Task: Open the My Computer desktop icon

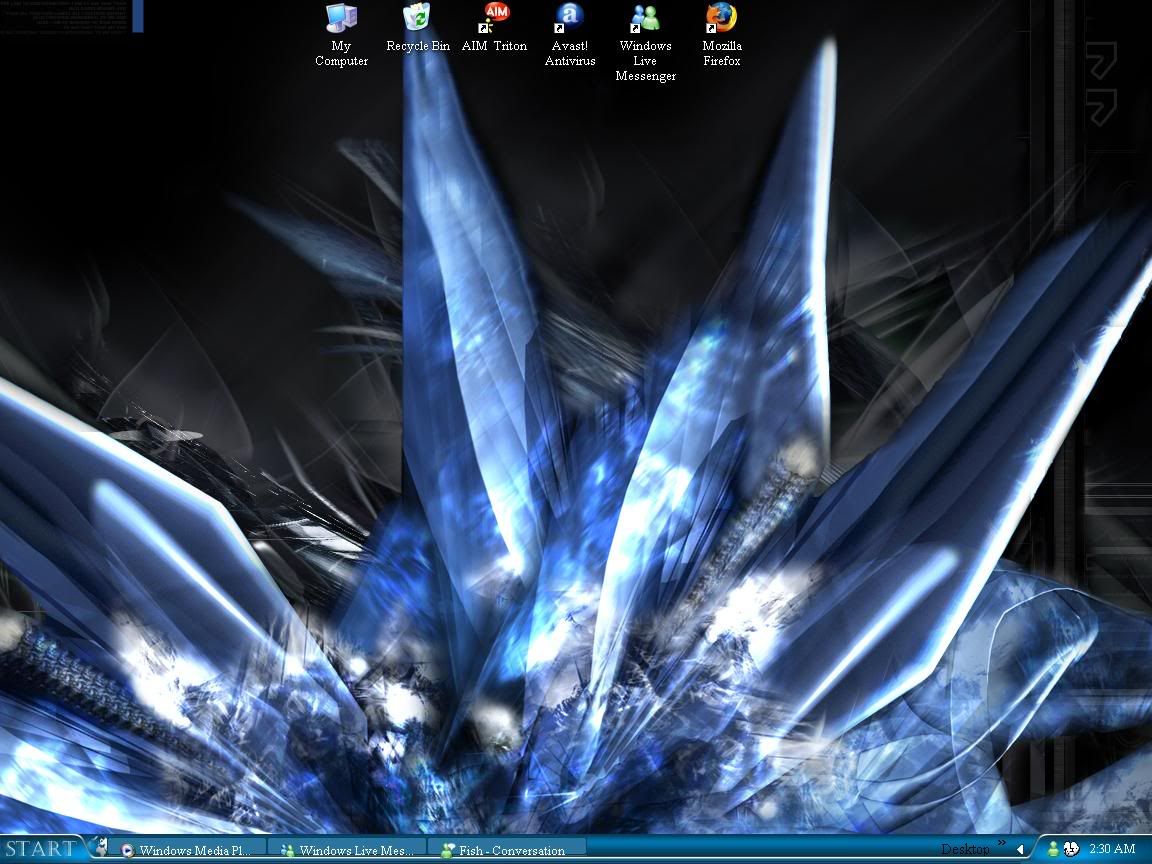Action: (x=341, y=18)
